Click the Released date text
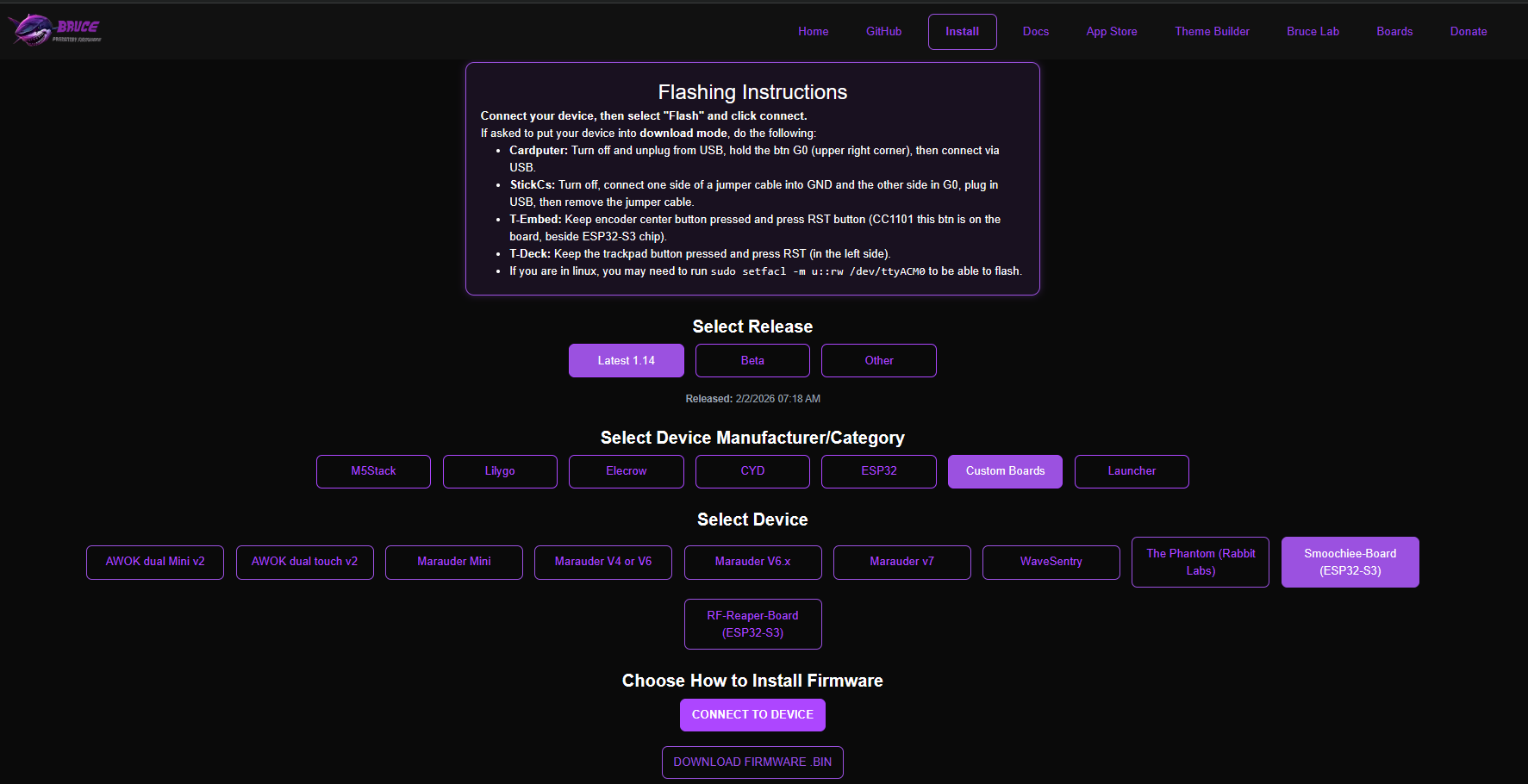Image resolution: width=1528 pixels, height=784 pixels. click(x=752, y=399)
